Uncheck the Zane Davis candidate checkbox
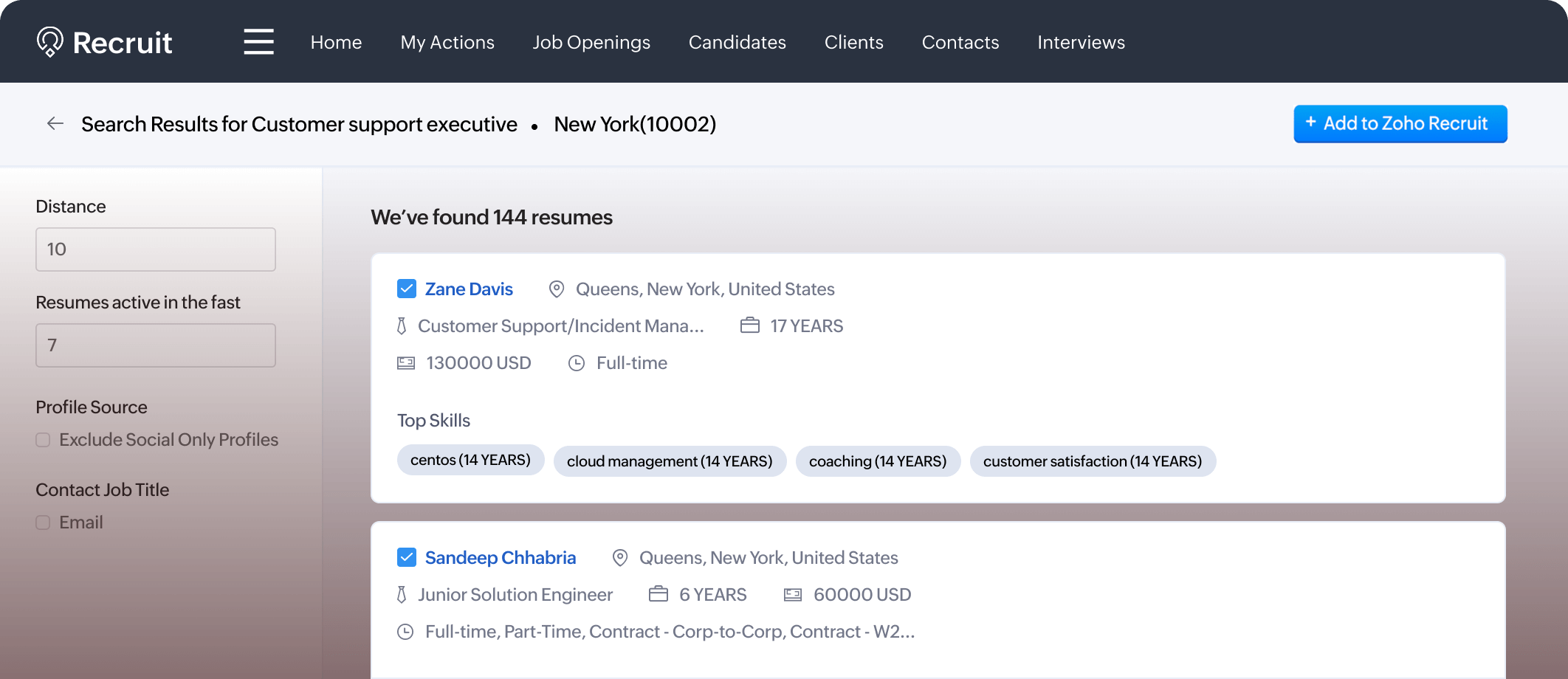 click(x=406, y=288)
